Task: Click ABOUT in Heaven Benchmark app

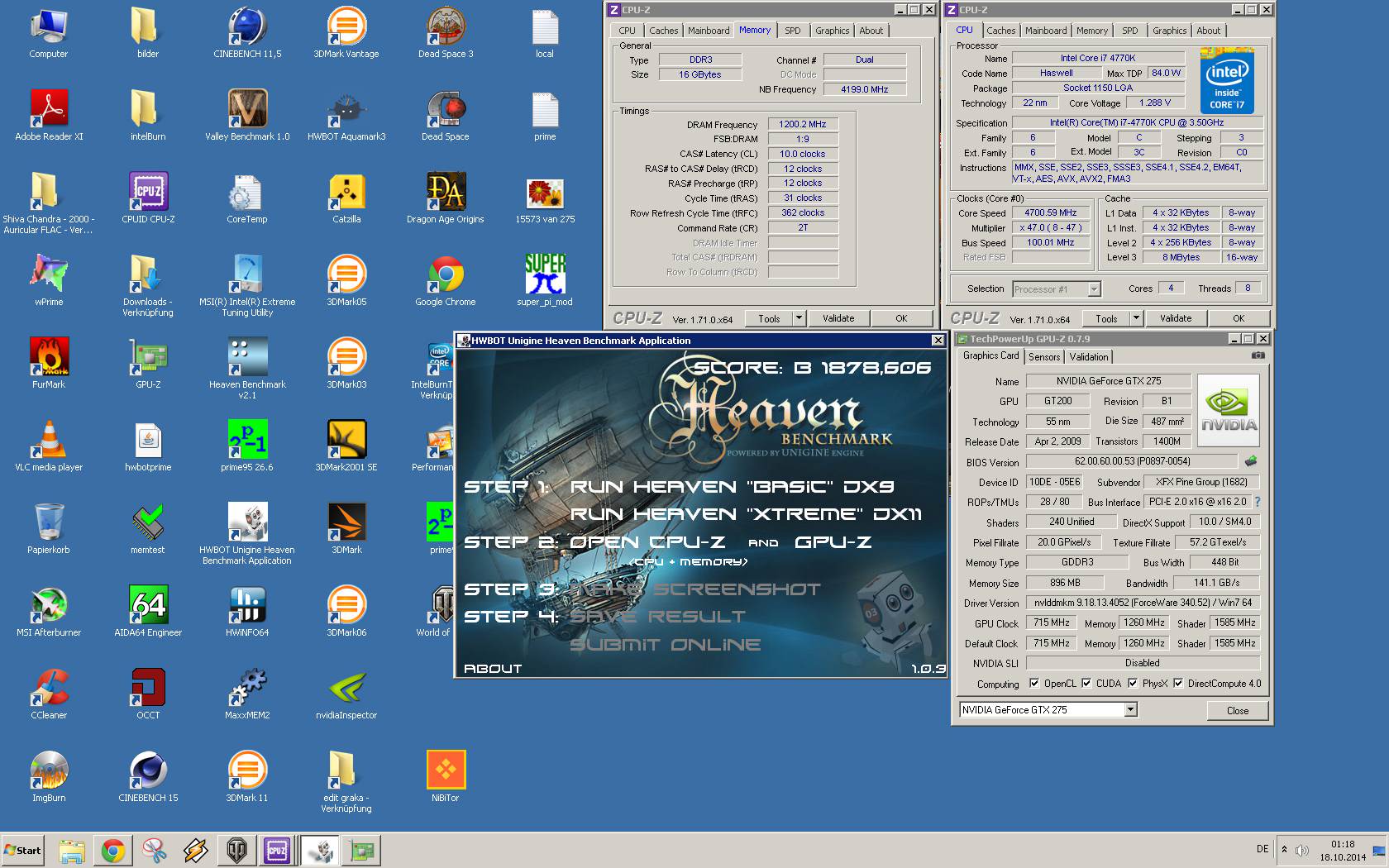Action: pos(493,668)
